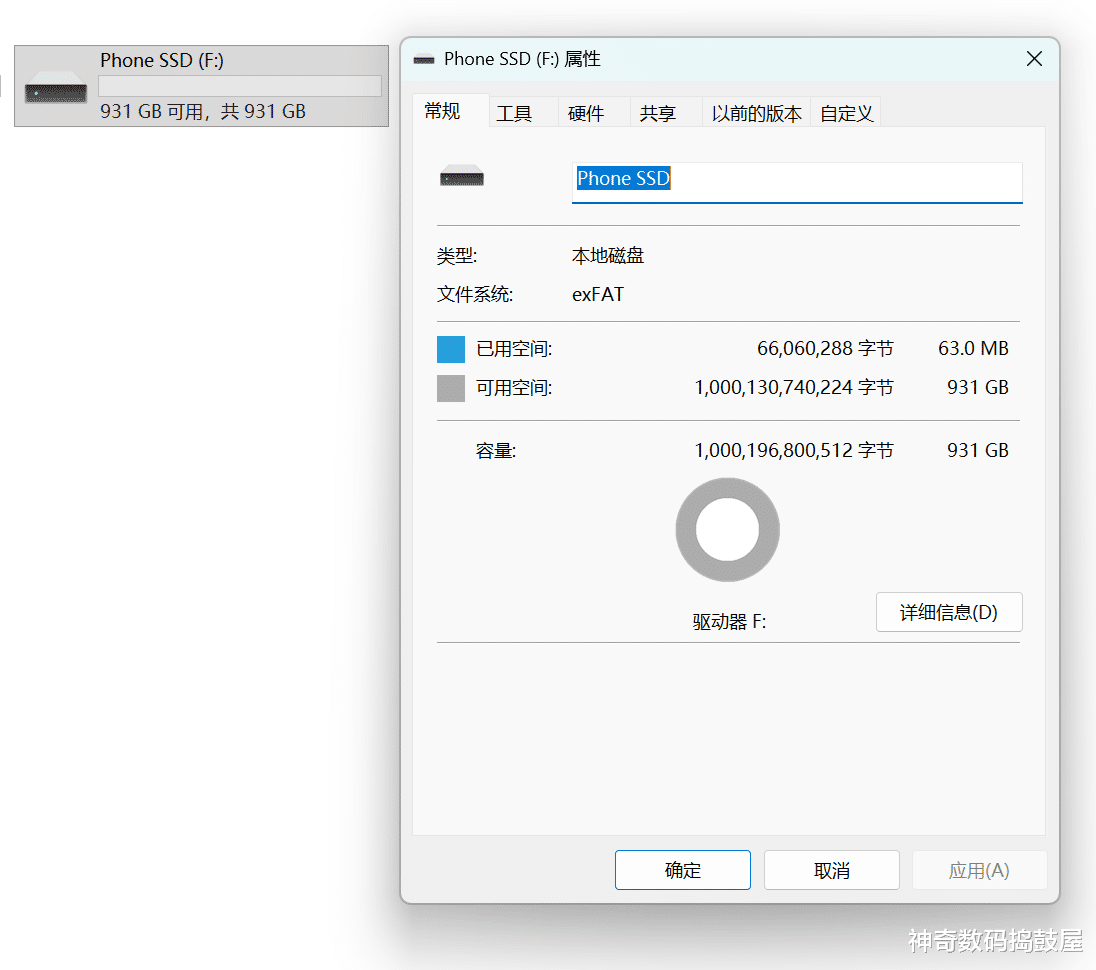Click the drive icon in Phone SSD (F:) tile
The height and width of the screenshot is (970, 1096).
56,89
